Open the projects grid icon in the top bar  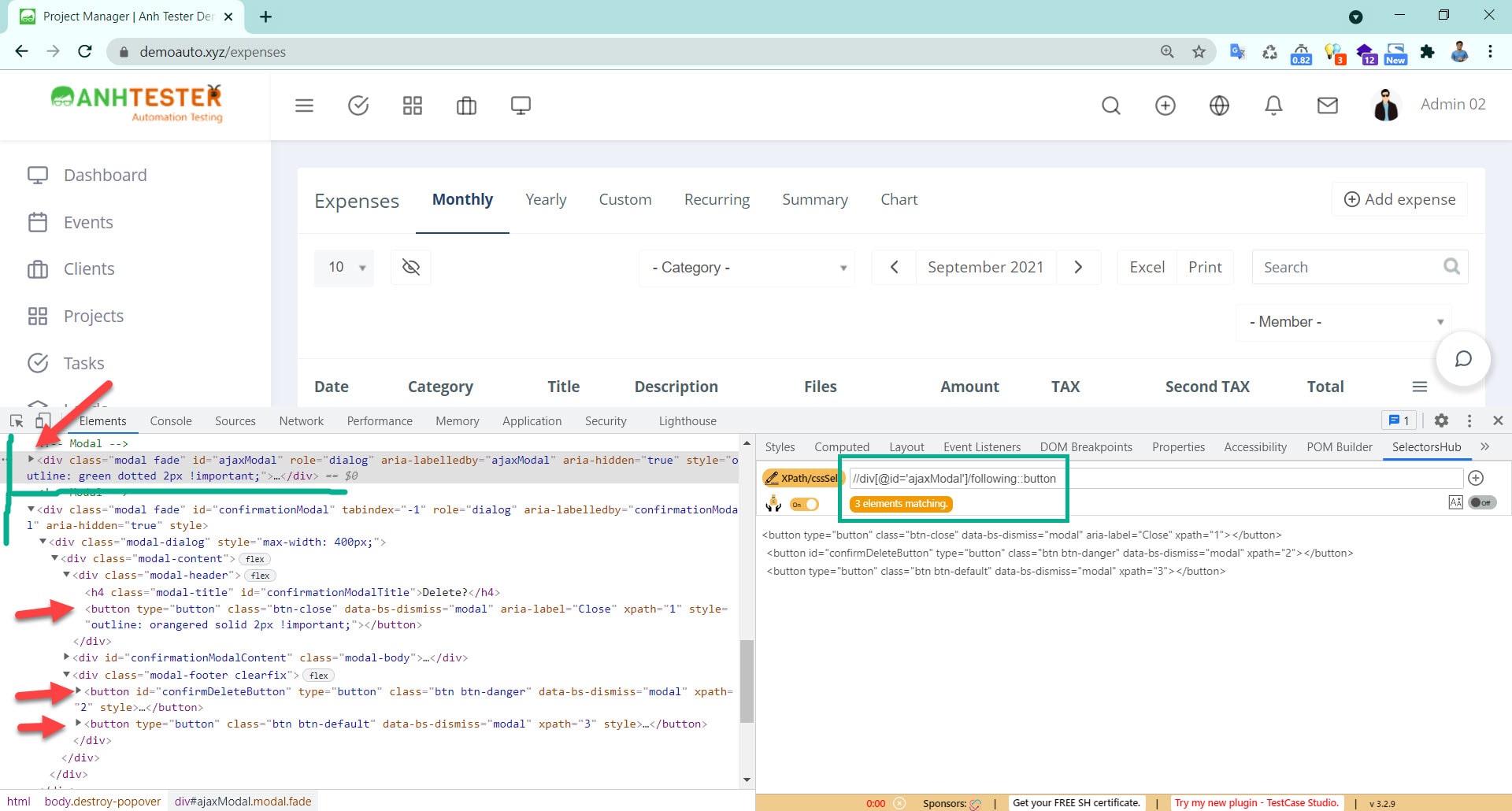(413, 106)
